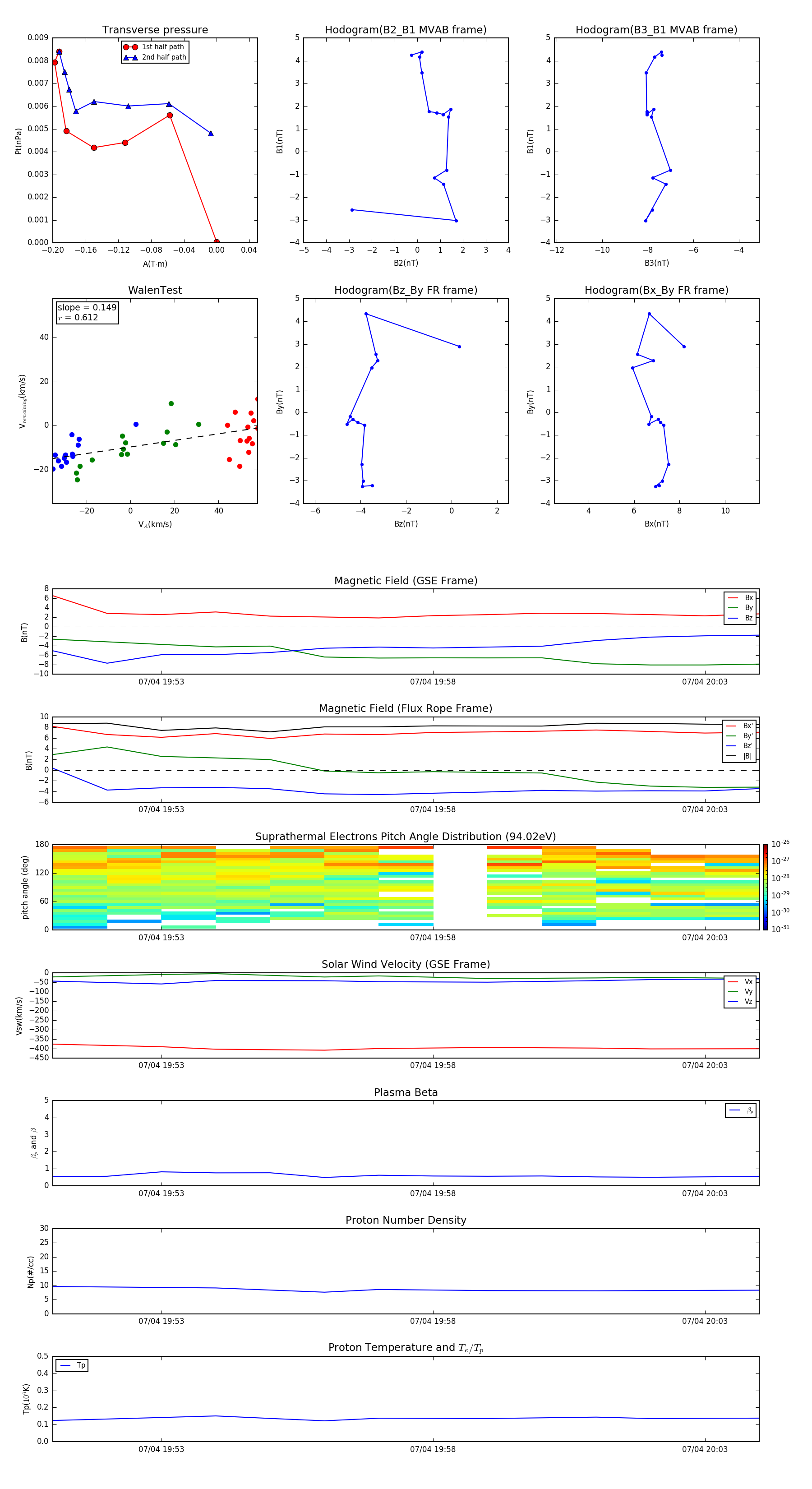This screenshot has height=1489, width=812.
Task: Click "By'" in Flux Rope legend
Action: coord(739,736)
